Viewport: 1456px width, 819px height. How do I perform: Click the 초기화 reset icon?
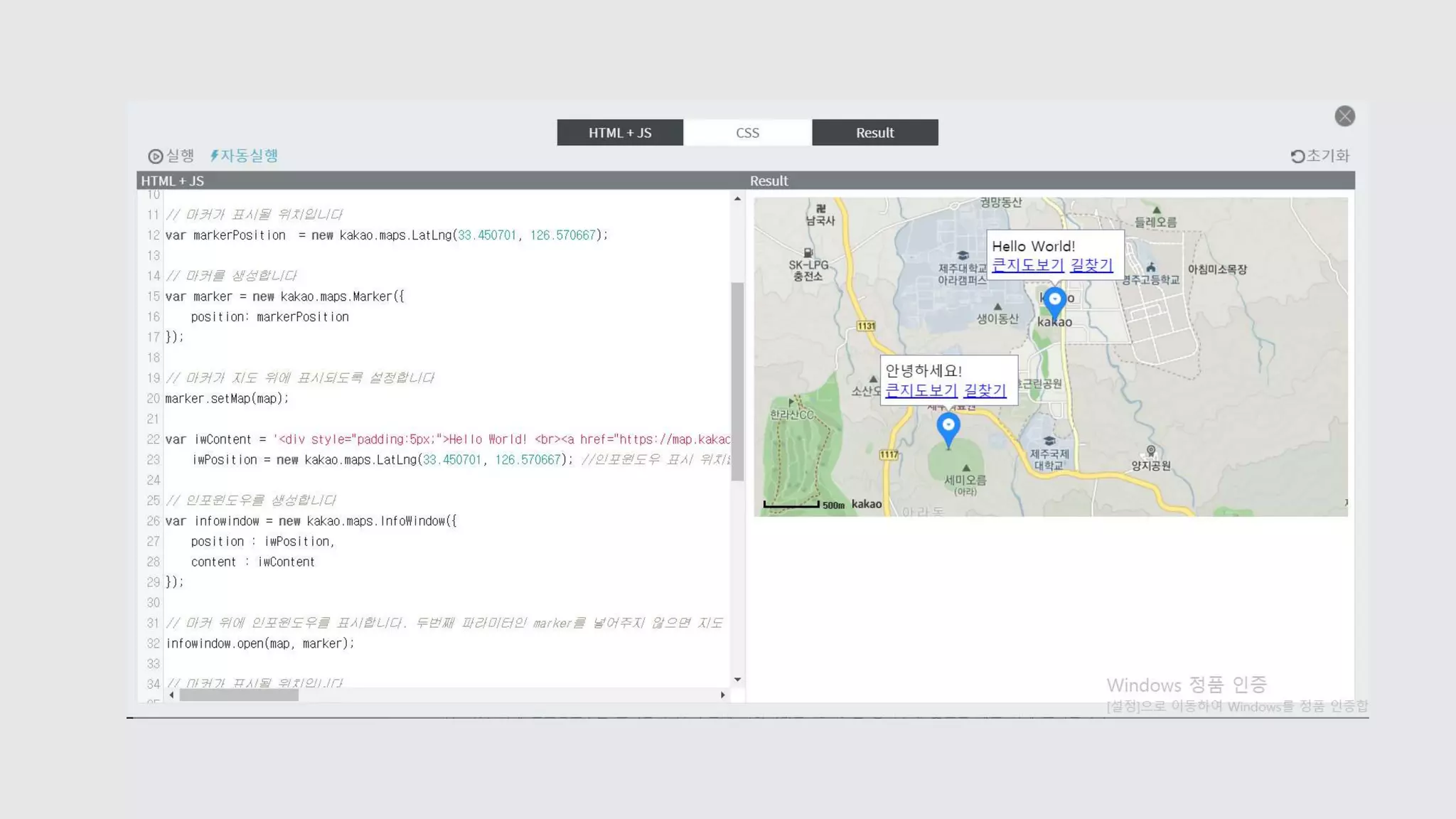[1297, 156]
